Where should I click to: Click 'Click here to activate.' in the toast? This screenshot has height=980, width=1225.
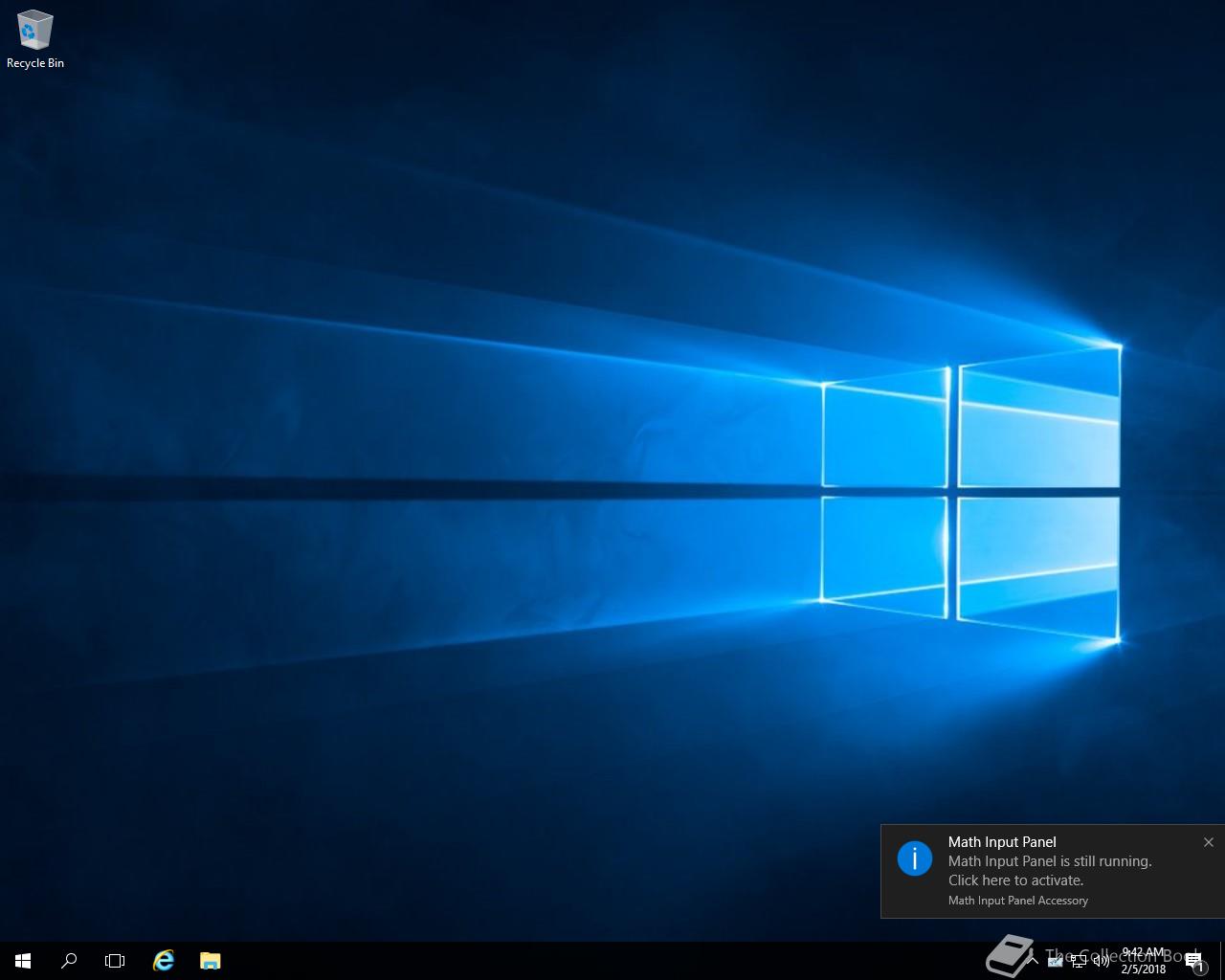1015,880
